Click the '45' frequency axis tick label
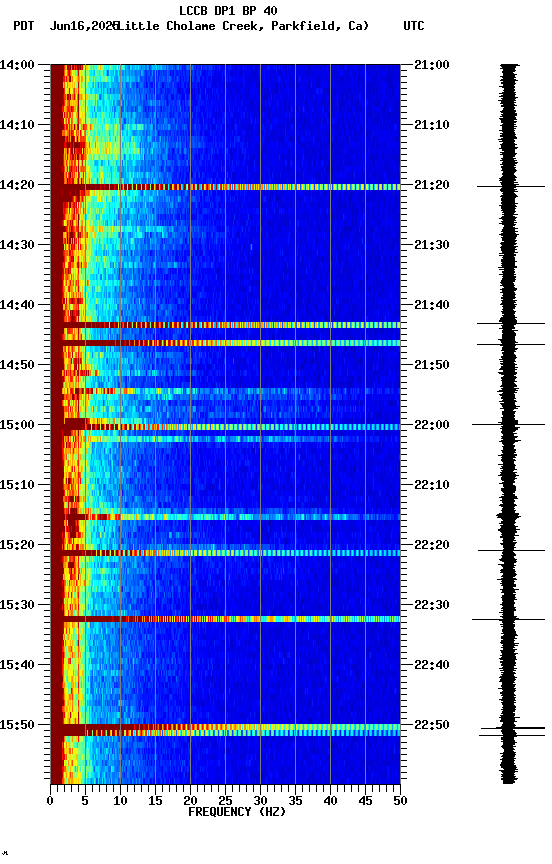This screenshot has width=552, height=864. (365, 801)
